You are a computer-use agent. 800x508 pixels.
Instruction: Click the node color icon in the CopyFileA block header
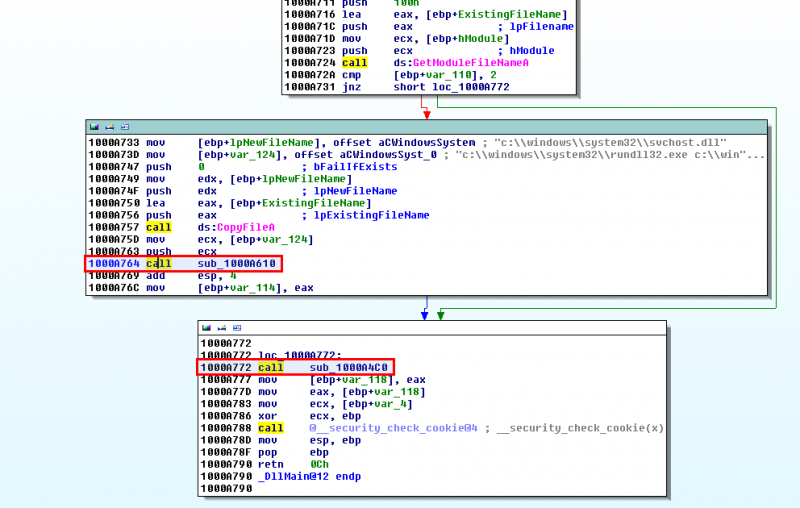pos(94,128)
